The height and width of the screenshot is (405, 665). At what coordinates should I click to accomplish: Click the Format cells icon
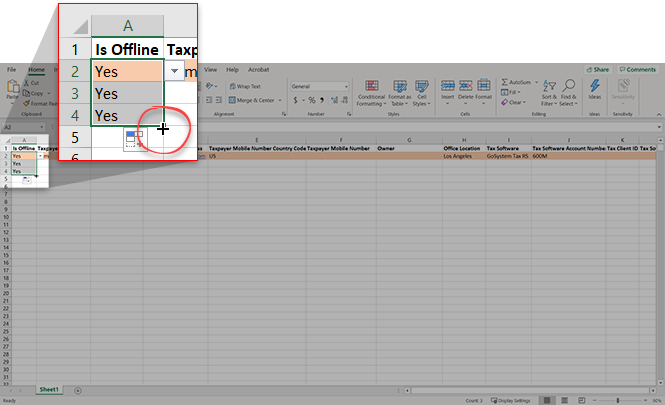483,86
